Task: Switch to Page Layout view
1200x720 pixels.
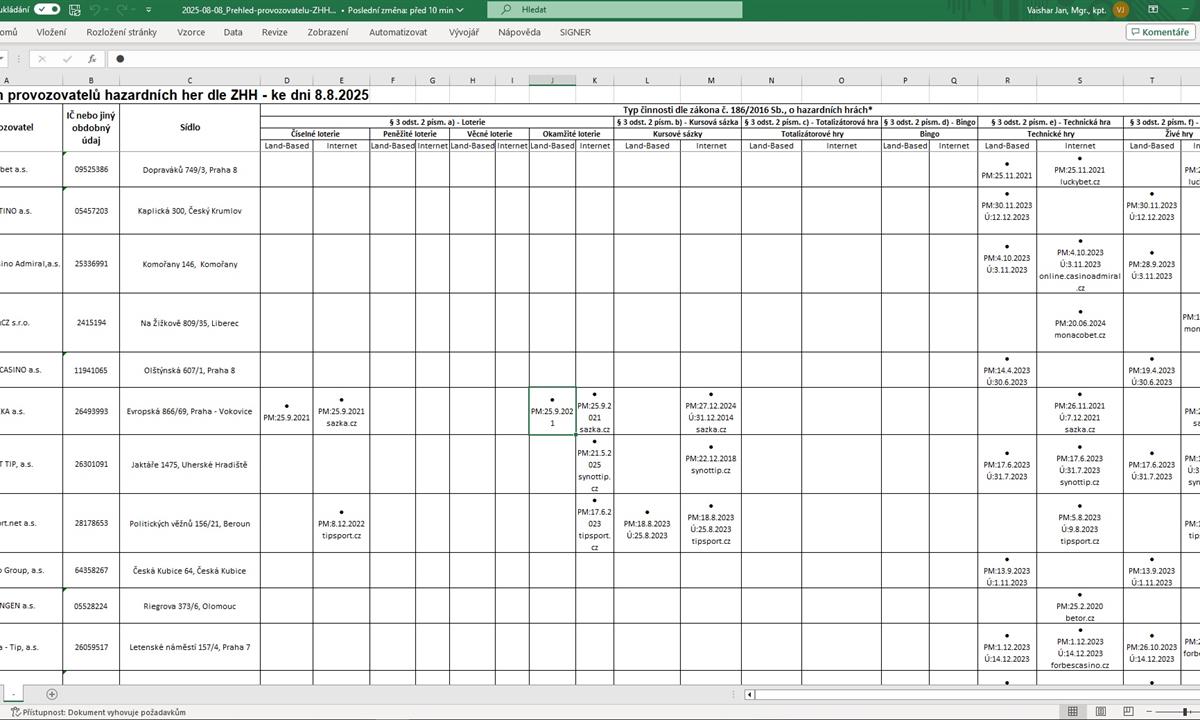Action: pyautogui.click(x=1100, y=712)
